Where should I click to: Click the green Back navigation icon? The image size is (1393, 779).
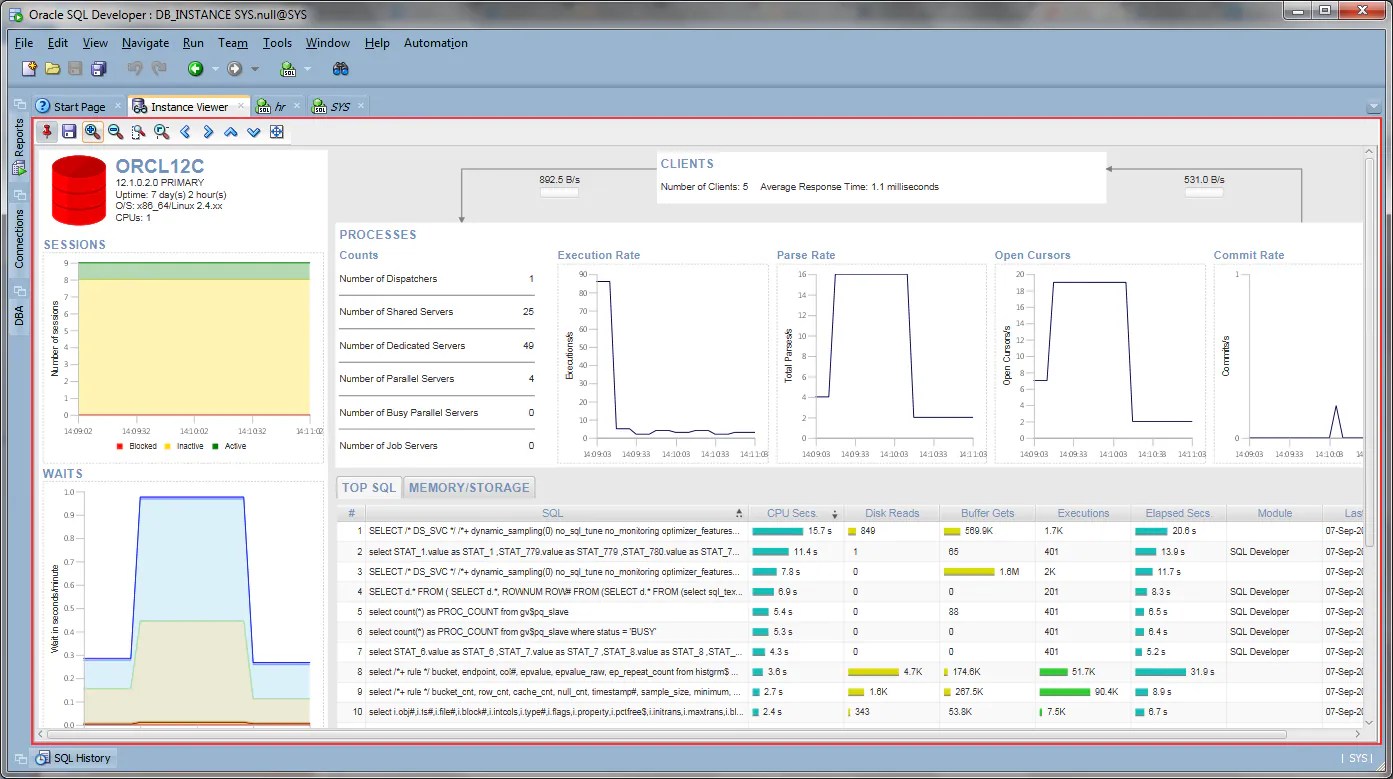196,69
